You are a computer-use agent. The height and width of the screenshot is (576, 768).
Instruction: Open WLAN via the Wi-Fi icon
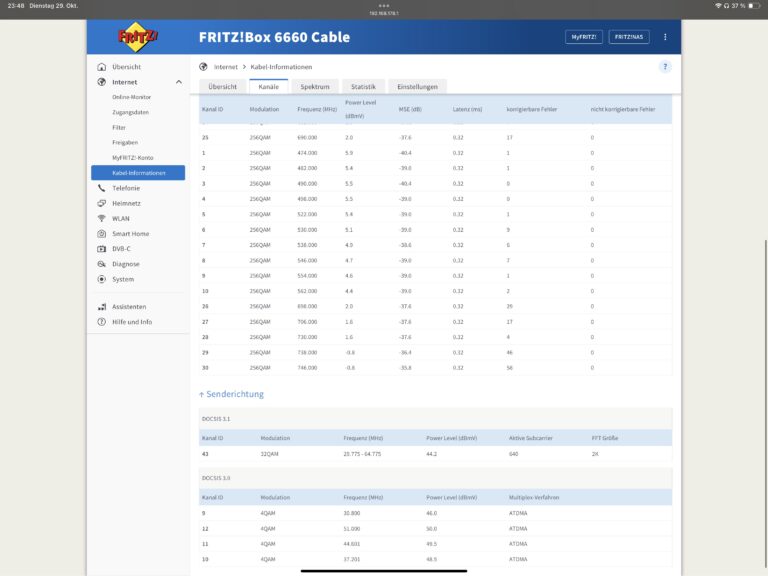tap(102, 218)
